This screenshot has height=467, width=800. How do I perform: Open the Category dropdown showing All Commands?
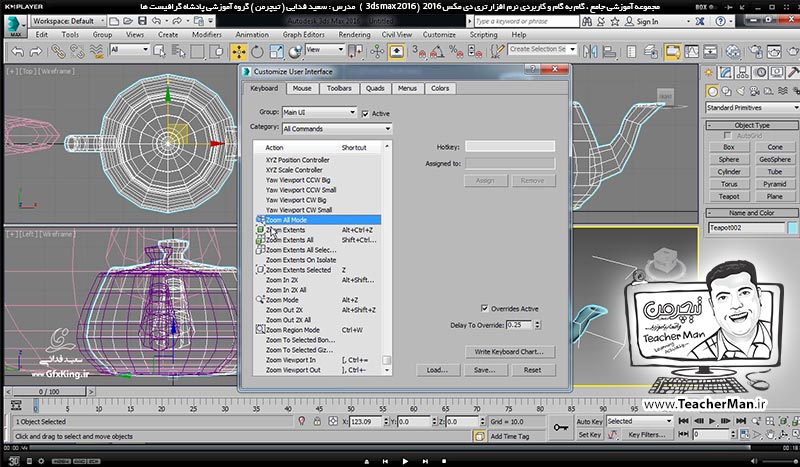337,129
